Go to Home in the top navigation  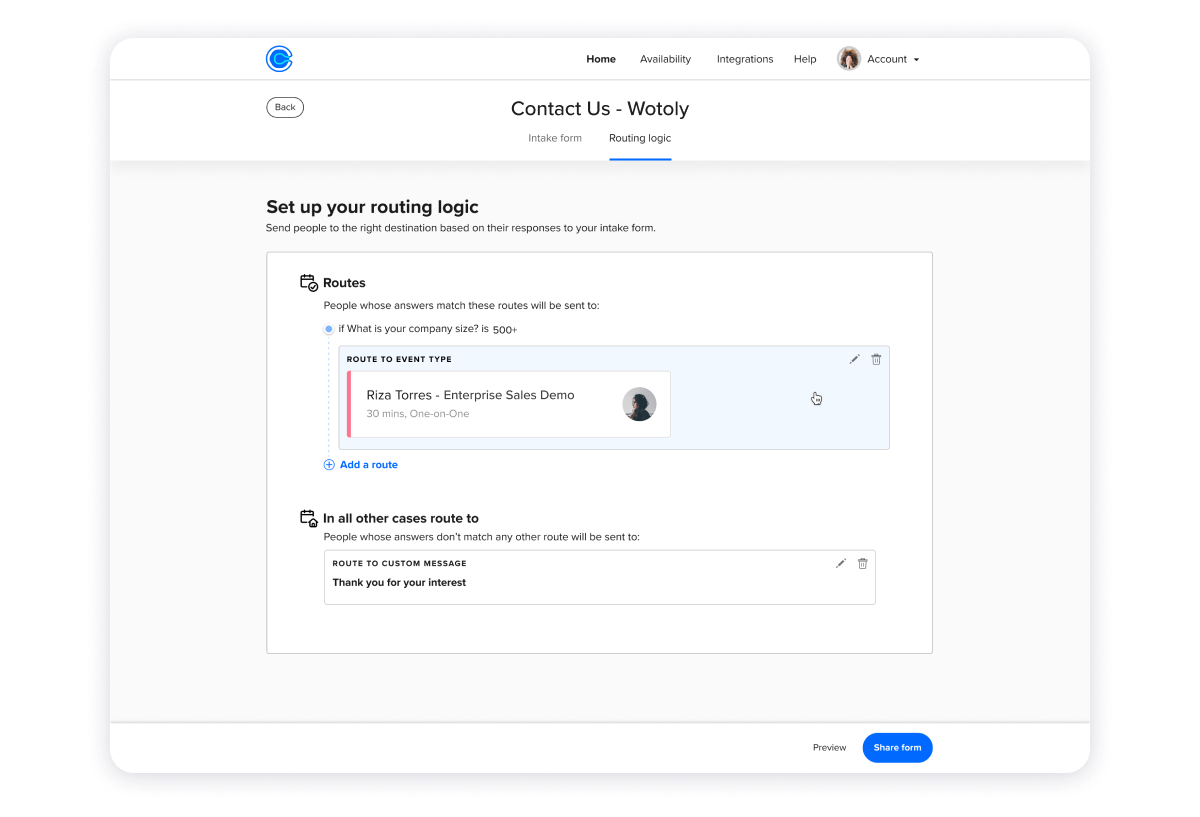[x=601, y=59]
